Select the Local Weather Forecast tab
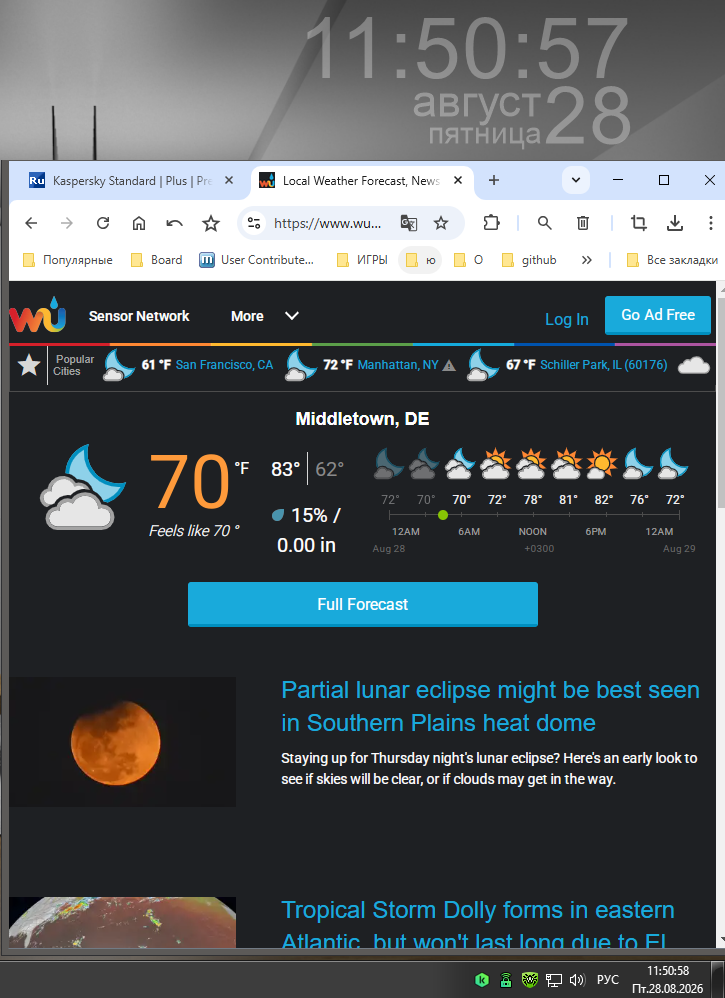The width and height of the screenshot is (725, 998). (x=362, y=181)
